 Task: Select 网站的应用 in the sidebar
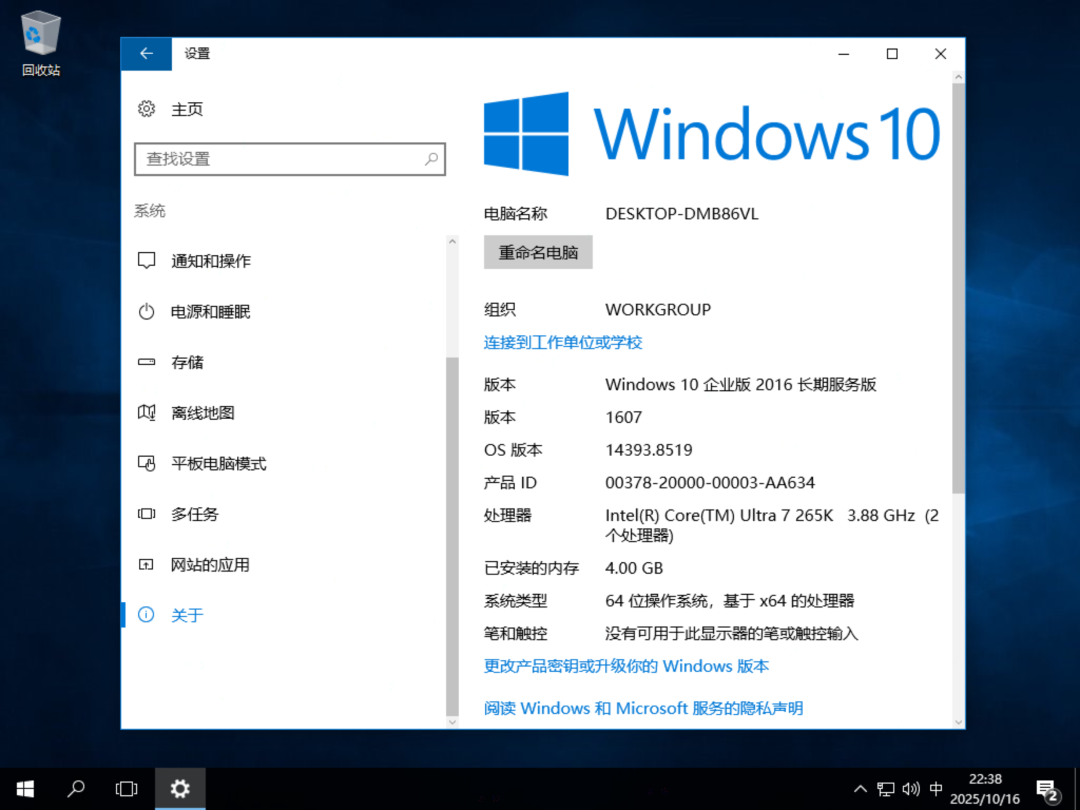click(284, 565)
